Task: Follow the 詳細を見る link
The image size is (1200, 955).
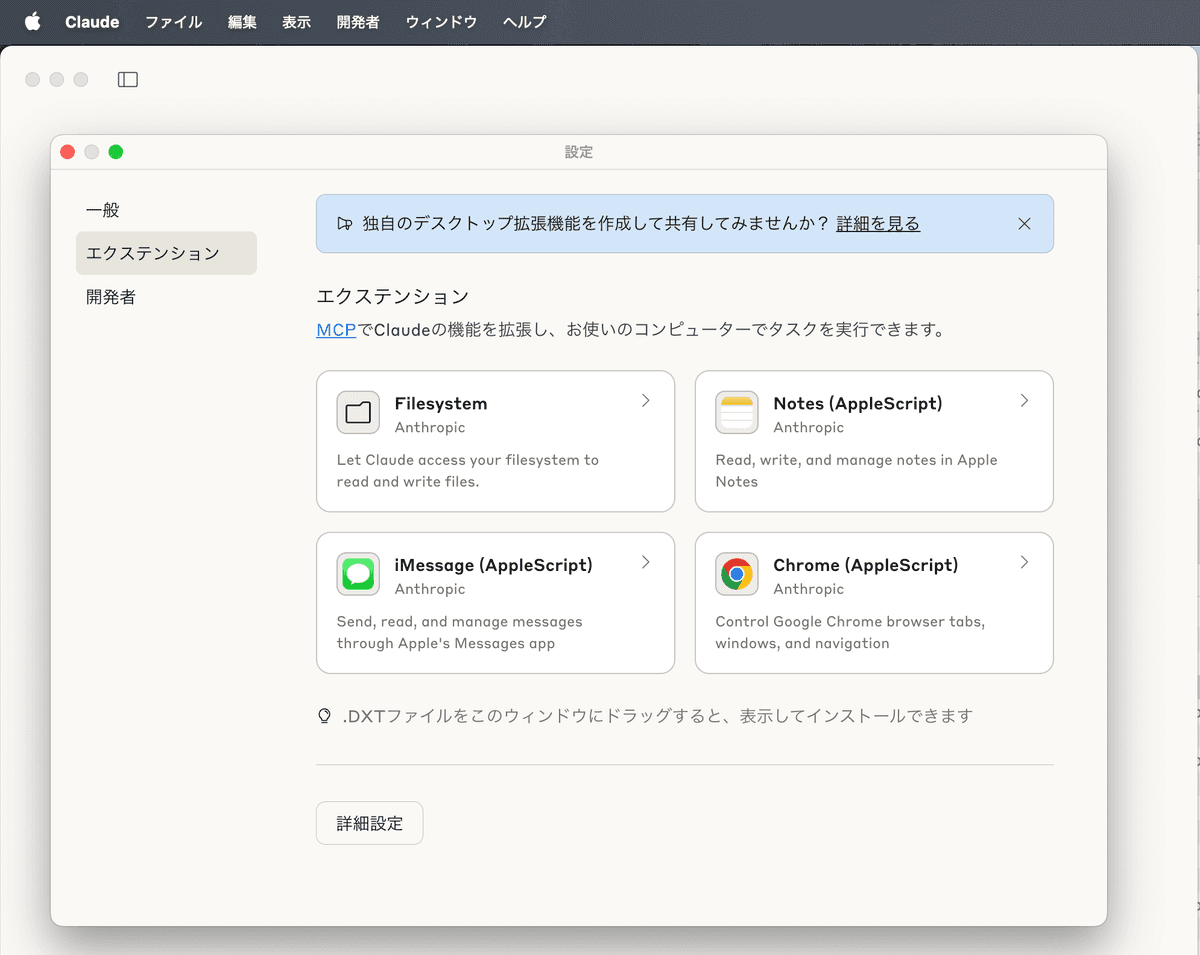Action: [878, 224]
